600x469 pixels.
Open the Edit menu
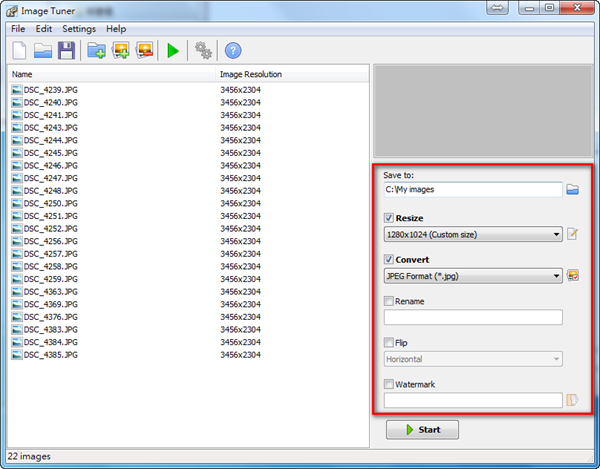[44, 29]
